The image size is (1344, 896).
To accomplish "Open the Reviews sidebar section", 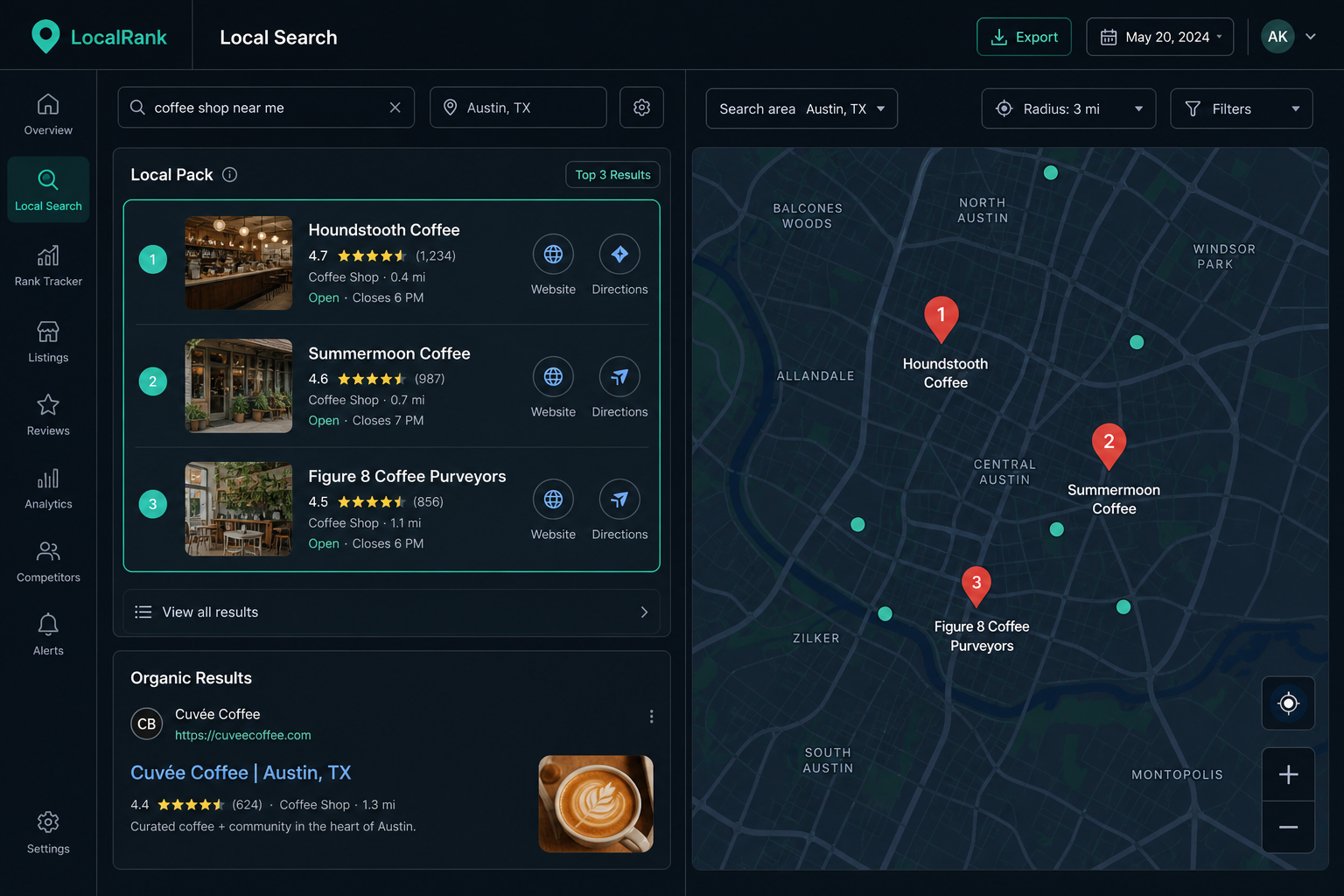I will coord(48,416).
